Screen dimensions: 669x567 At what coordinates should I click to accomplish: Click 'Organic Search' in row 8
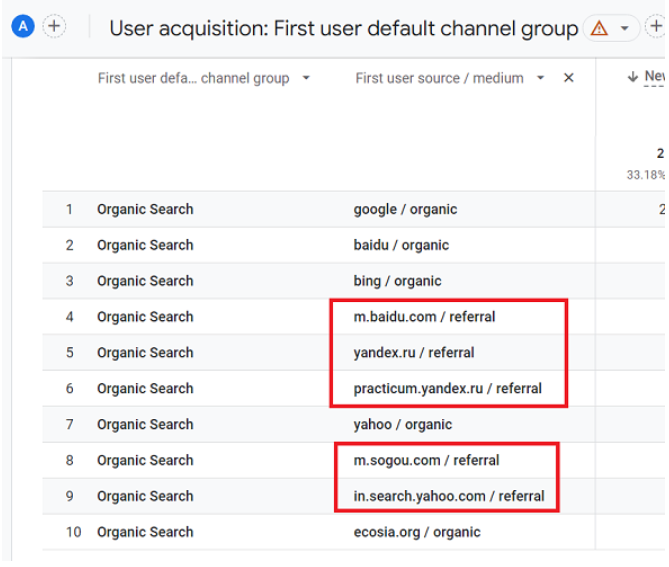145,460
